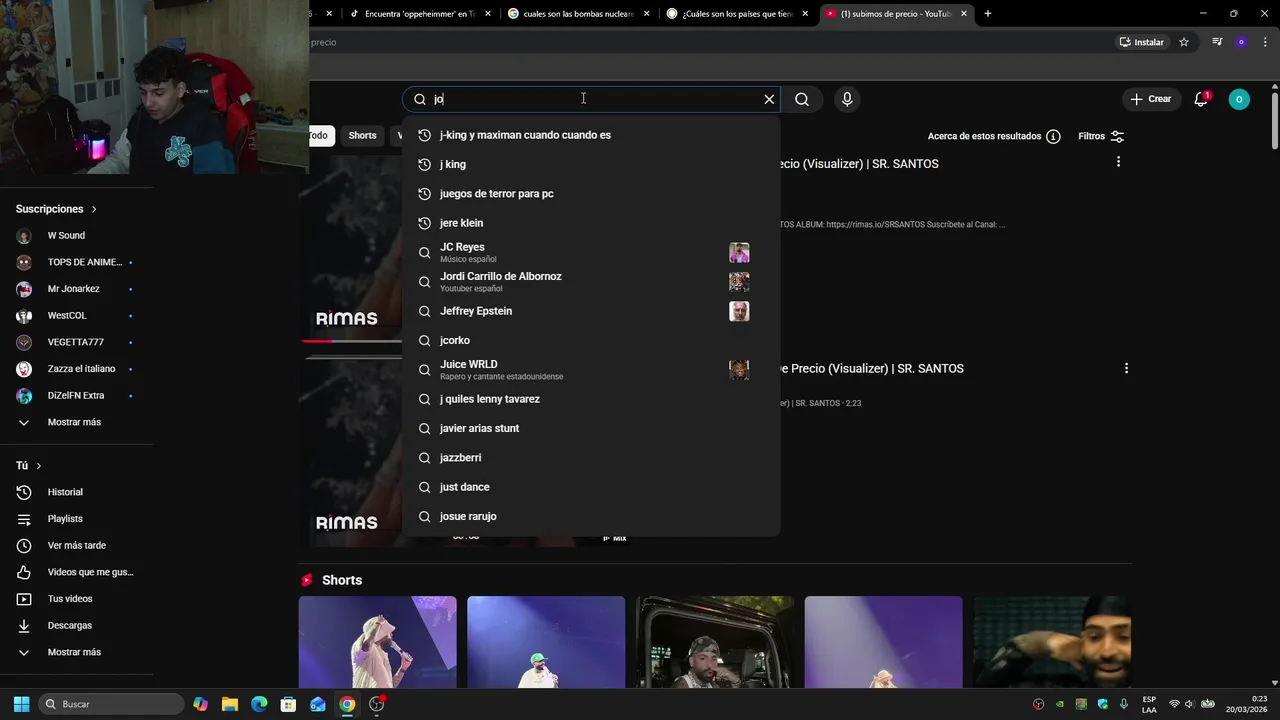Viewport: 1280px width, 720px height.
Task: Bookmark this page with star icon
Action: tap(1184, 42)
